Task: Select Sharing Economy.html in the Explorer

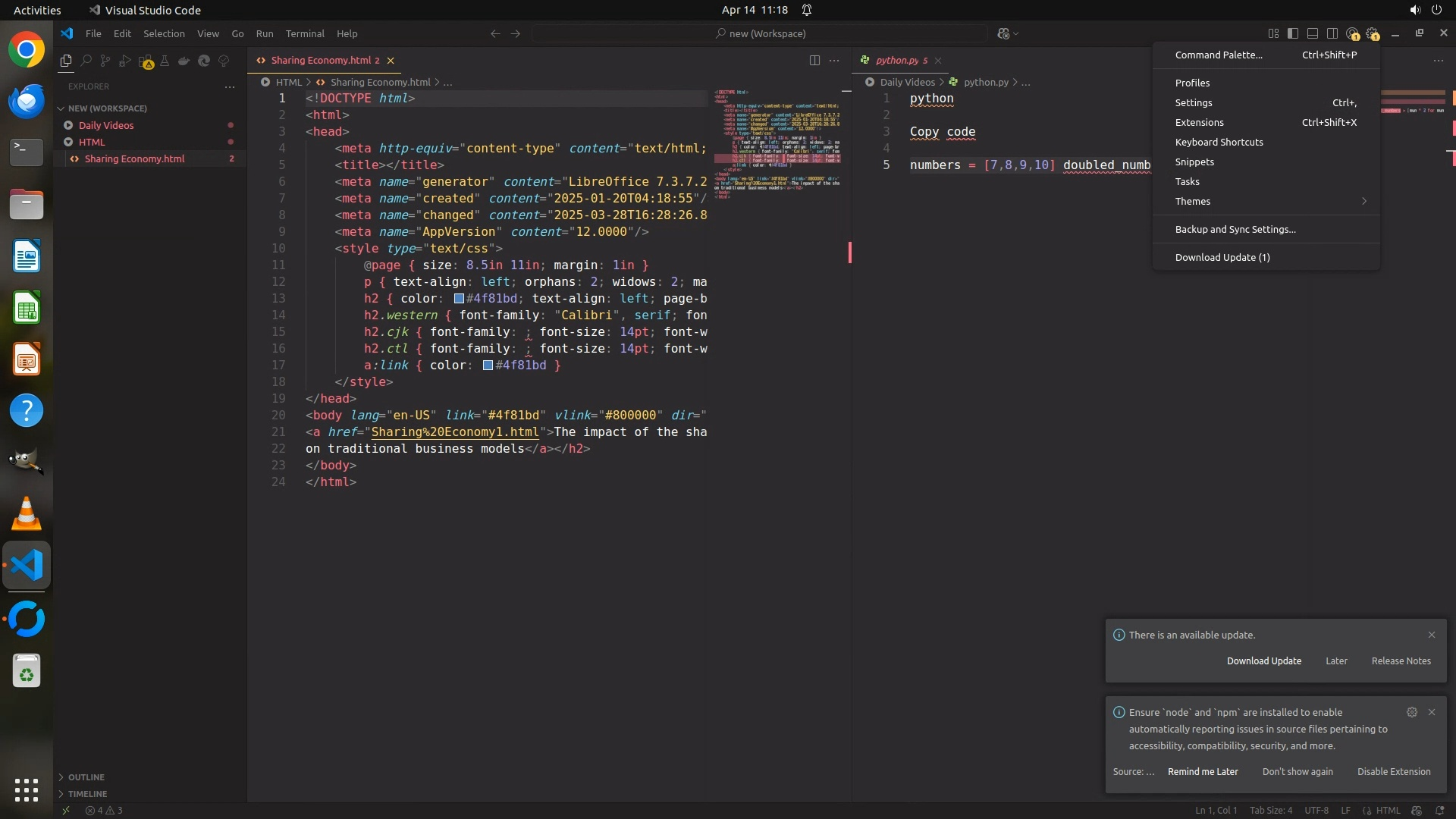Action: point(134,158)
